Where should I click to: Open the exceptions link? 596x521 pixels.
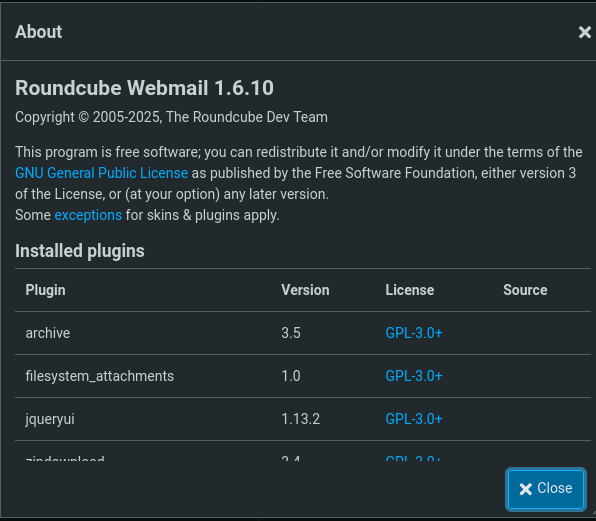pos(88,215)
